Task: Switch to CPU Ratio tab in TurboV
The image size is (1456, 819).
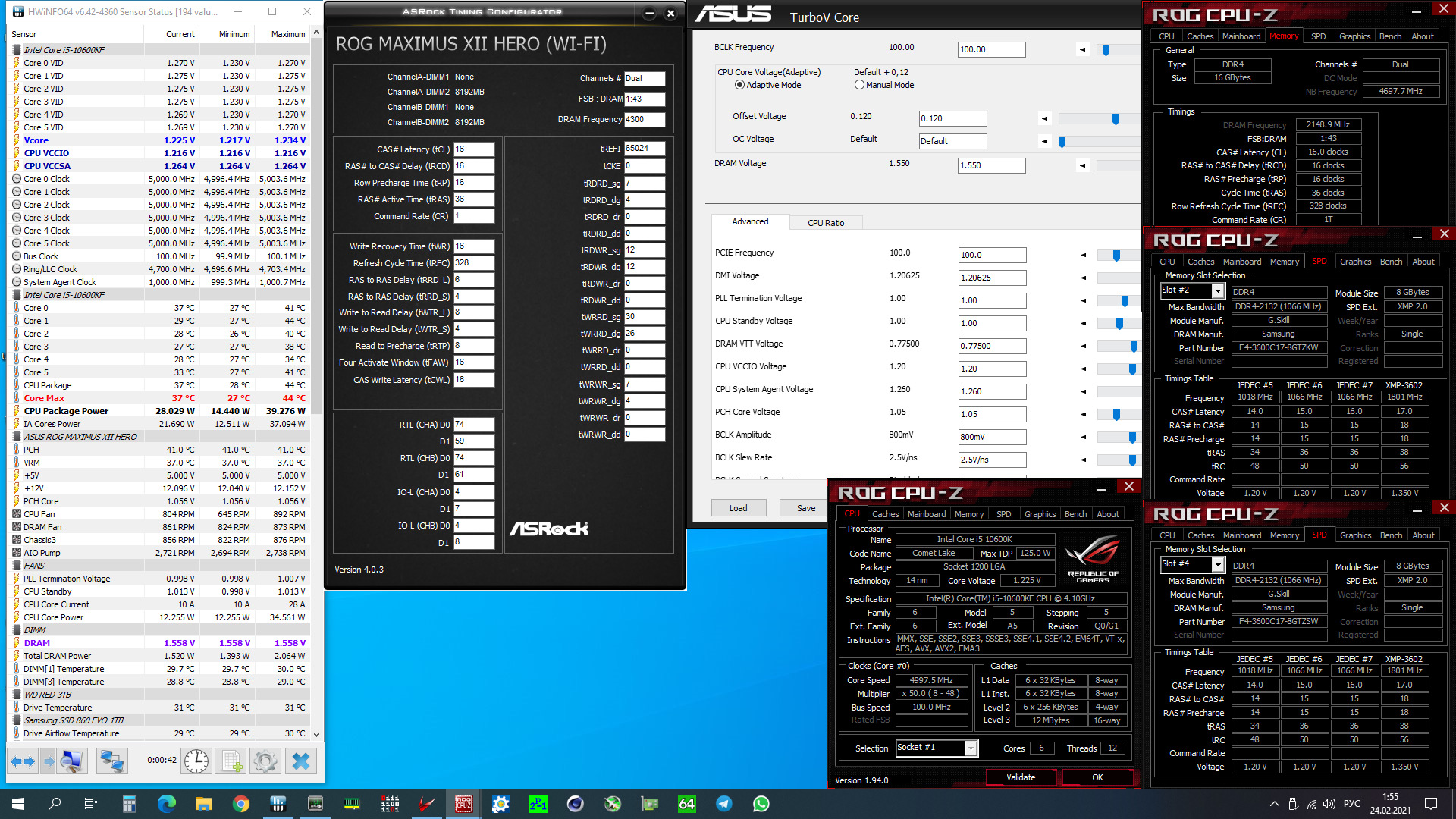Action: [x=825, y=223]
